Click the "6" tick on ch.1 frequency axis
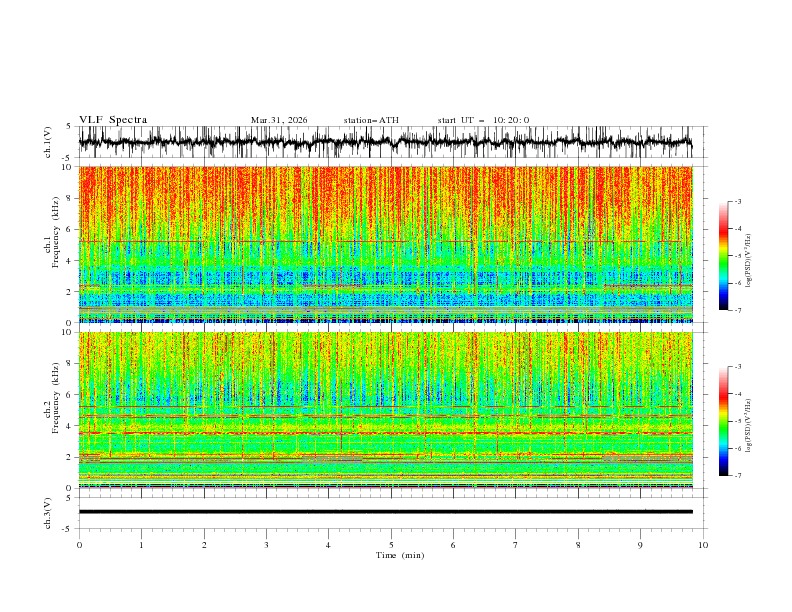The width and height of the screenshot is (792, 612). click(x=70, y=229)
